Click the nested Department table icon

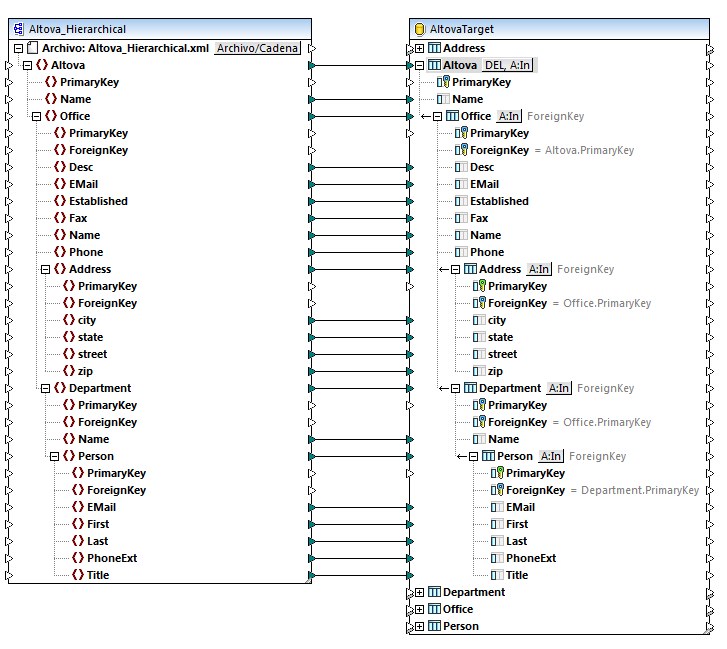coord(470,388)
